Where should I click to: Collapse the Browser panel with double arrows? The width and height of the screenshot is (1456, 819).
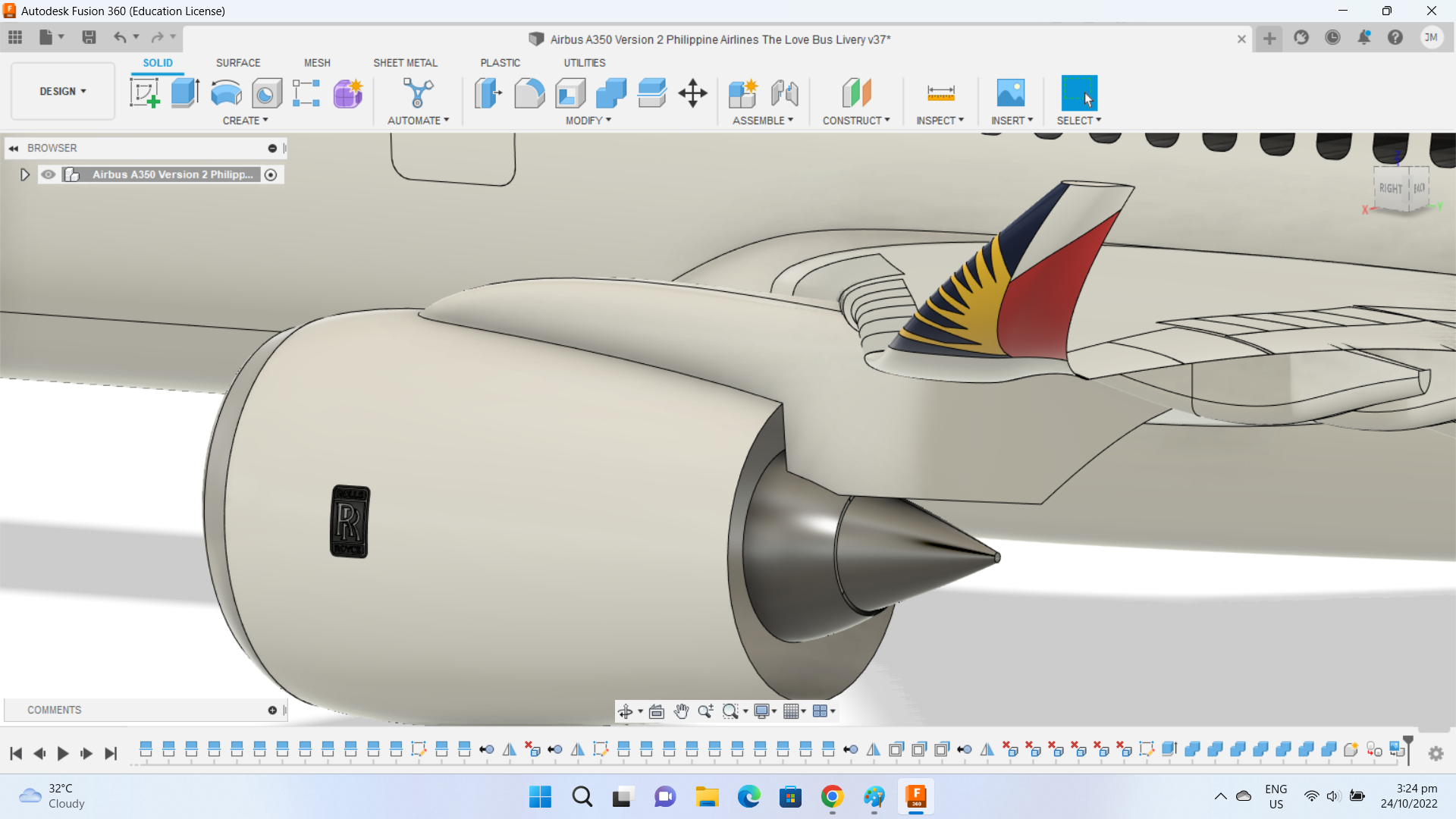[14, 149]
